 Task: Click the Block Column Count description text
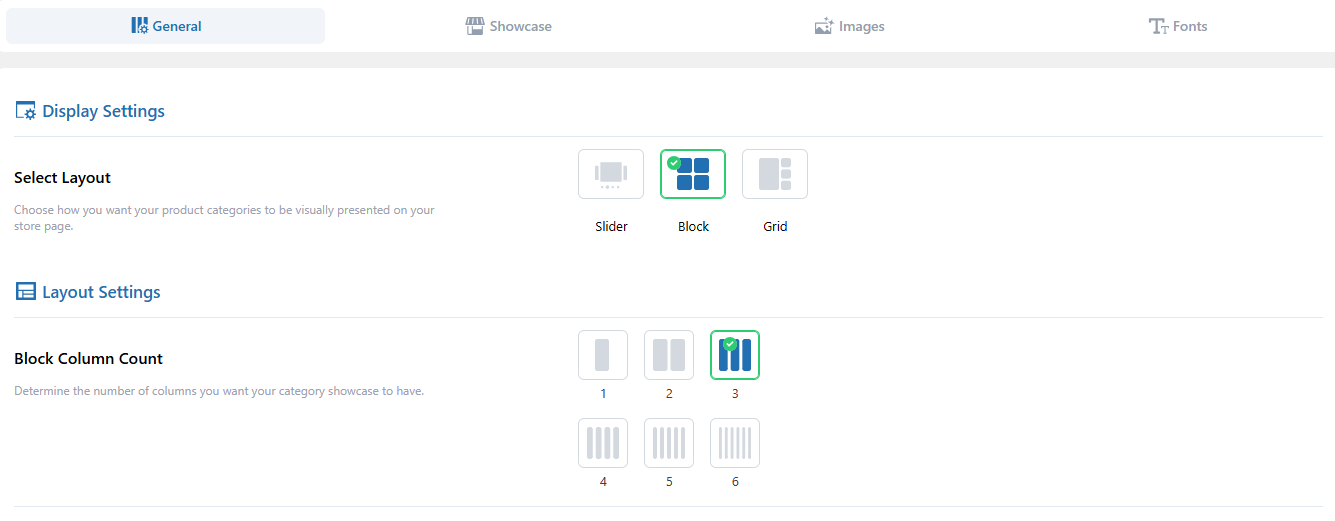click(219, 391)
